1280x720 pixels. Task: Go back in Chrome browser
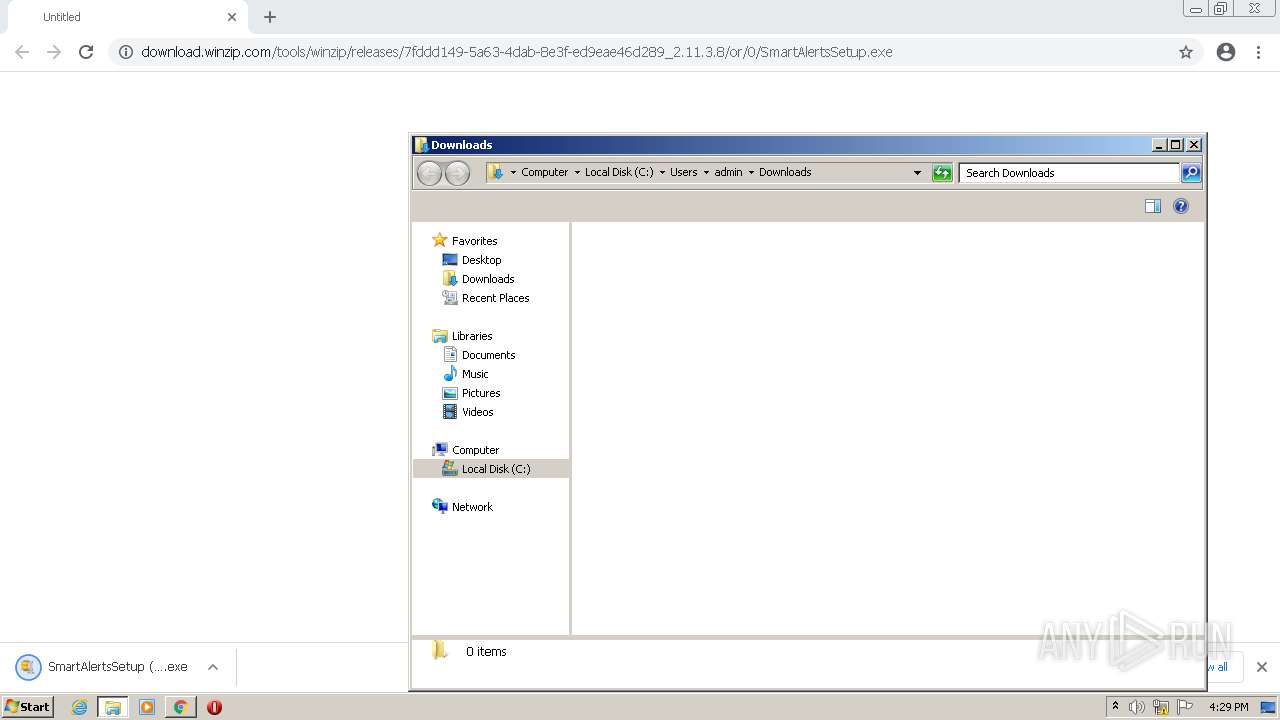pyautogui.click(x=22, y=52)
